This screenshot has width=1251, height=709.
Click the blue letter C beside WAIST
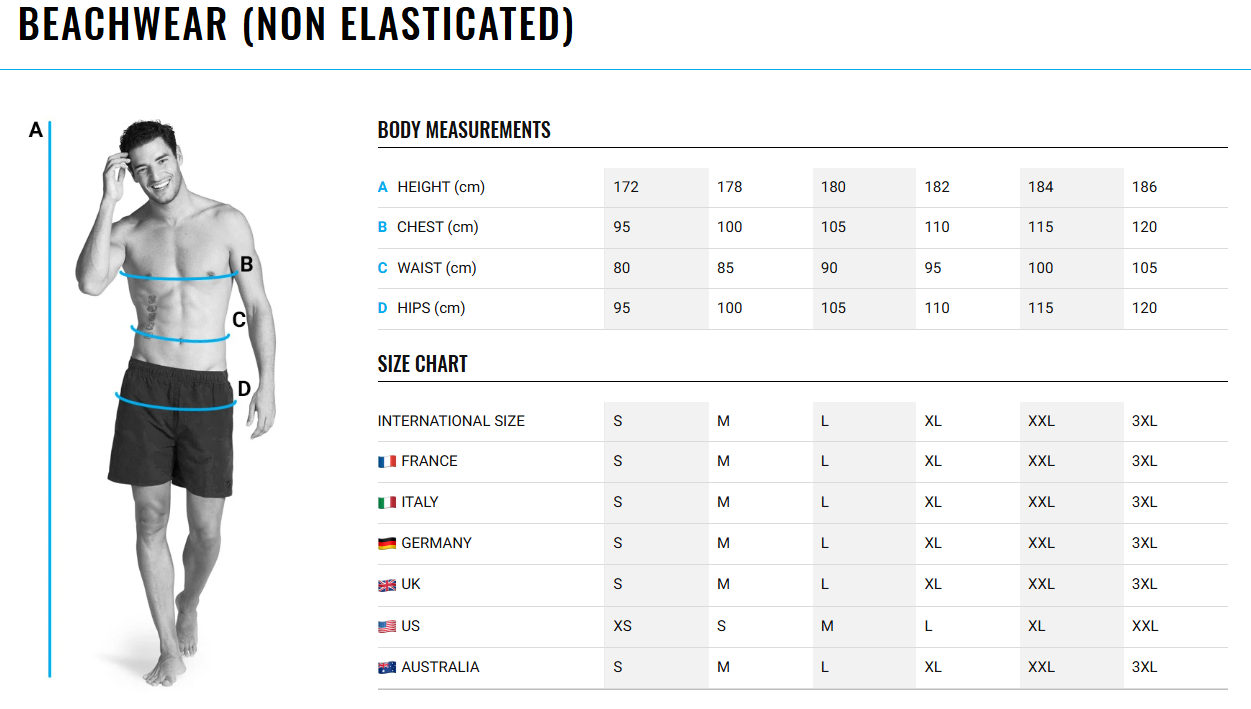[382, 268]
